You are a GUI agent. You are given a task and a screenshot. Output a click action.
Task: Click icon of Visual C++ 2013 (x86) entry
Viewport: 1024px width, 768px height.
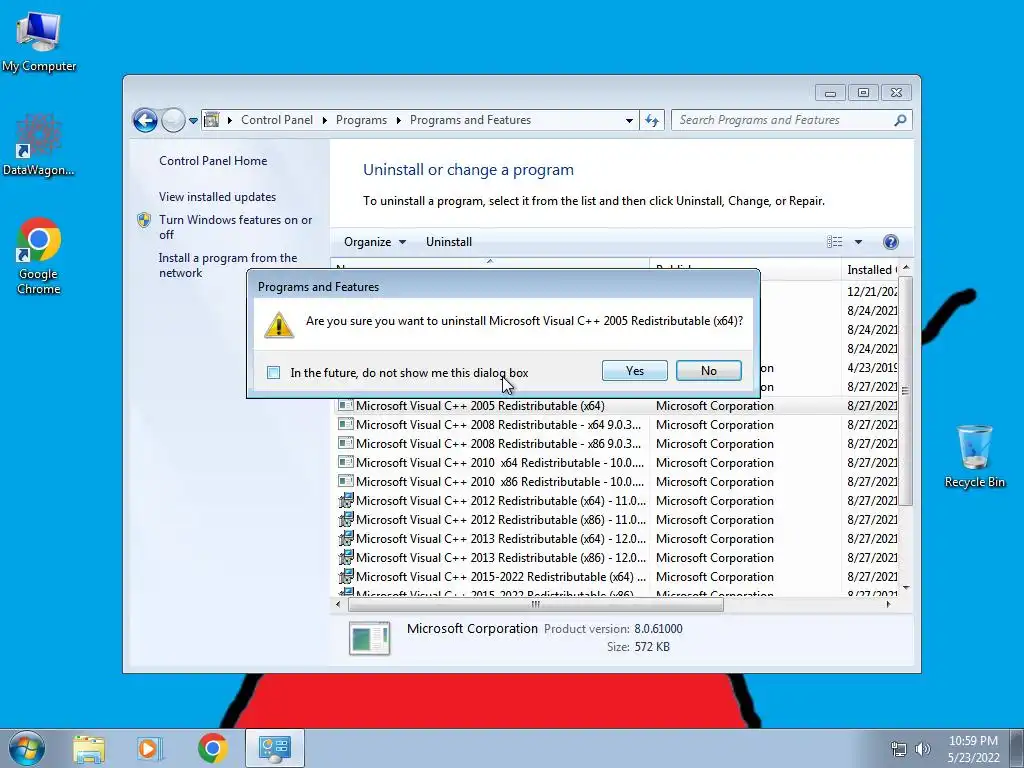tap(345, 557)
